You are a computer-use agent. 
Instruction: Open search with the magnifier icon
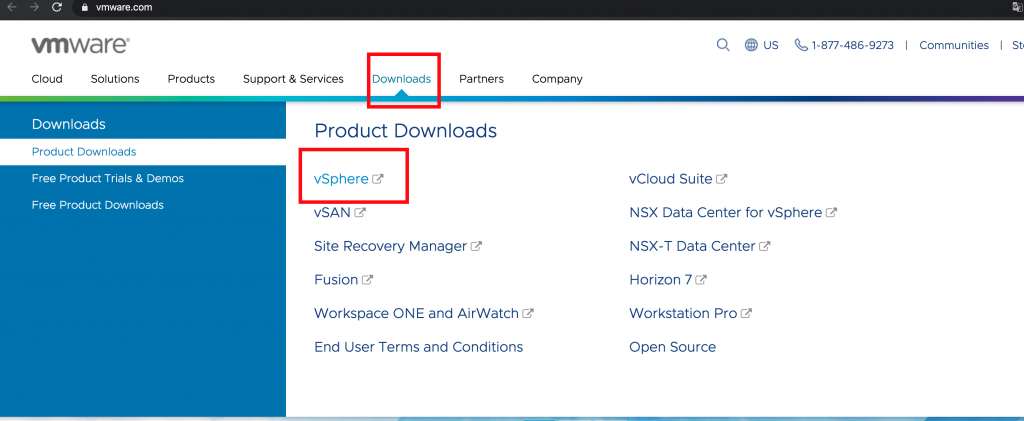coord(723,45)
